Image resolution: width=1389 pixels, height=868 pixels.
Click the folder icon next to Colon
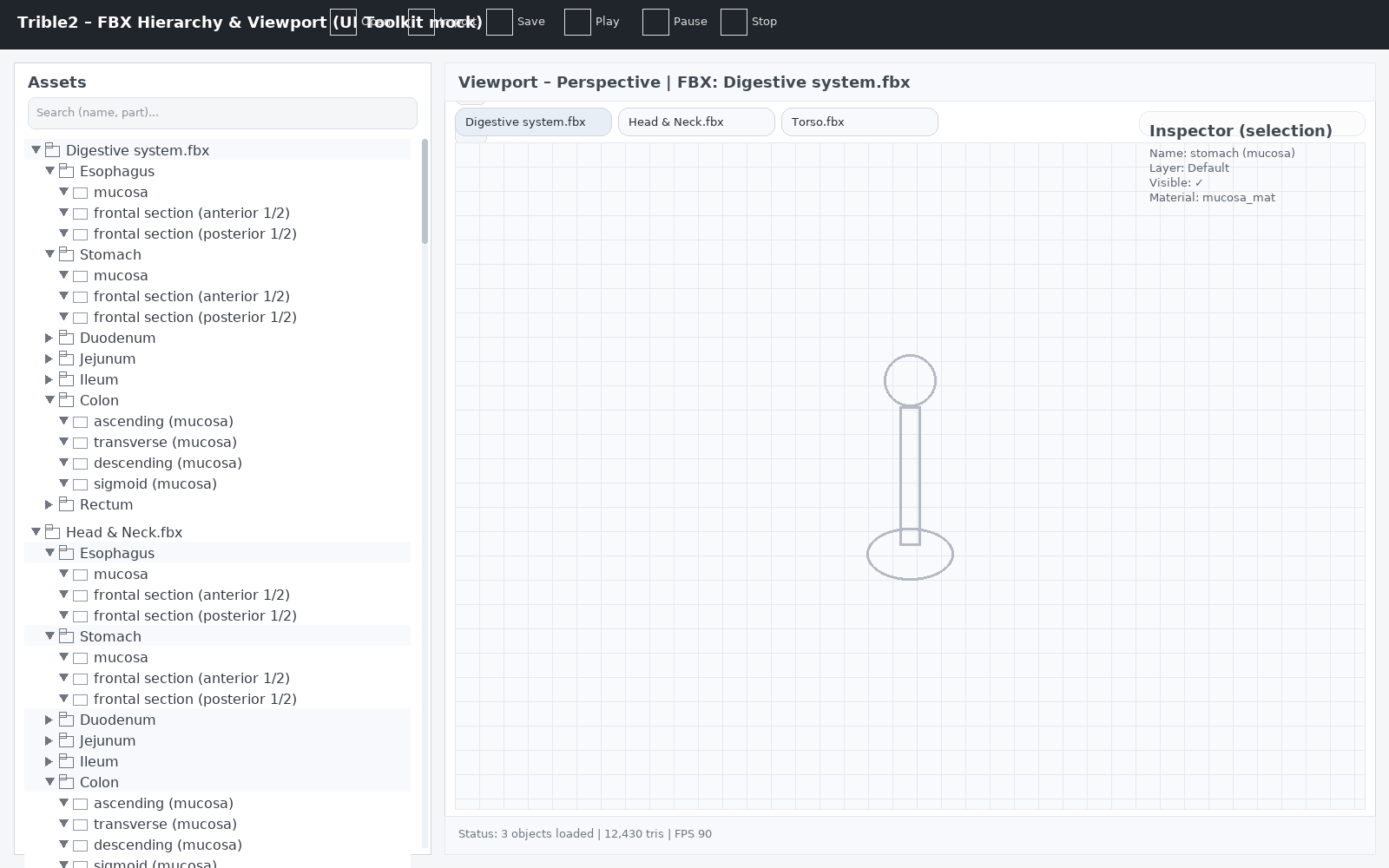tap(67, 400)
